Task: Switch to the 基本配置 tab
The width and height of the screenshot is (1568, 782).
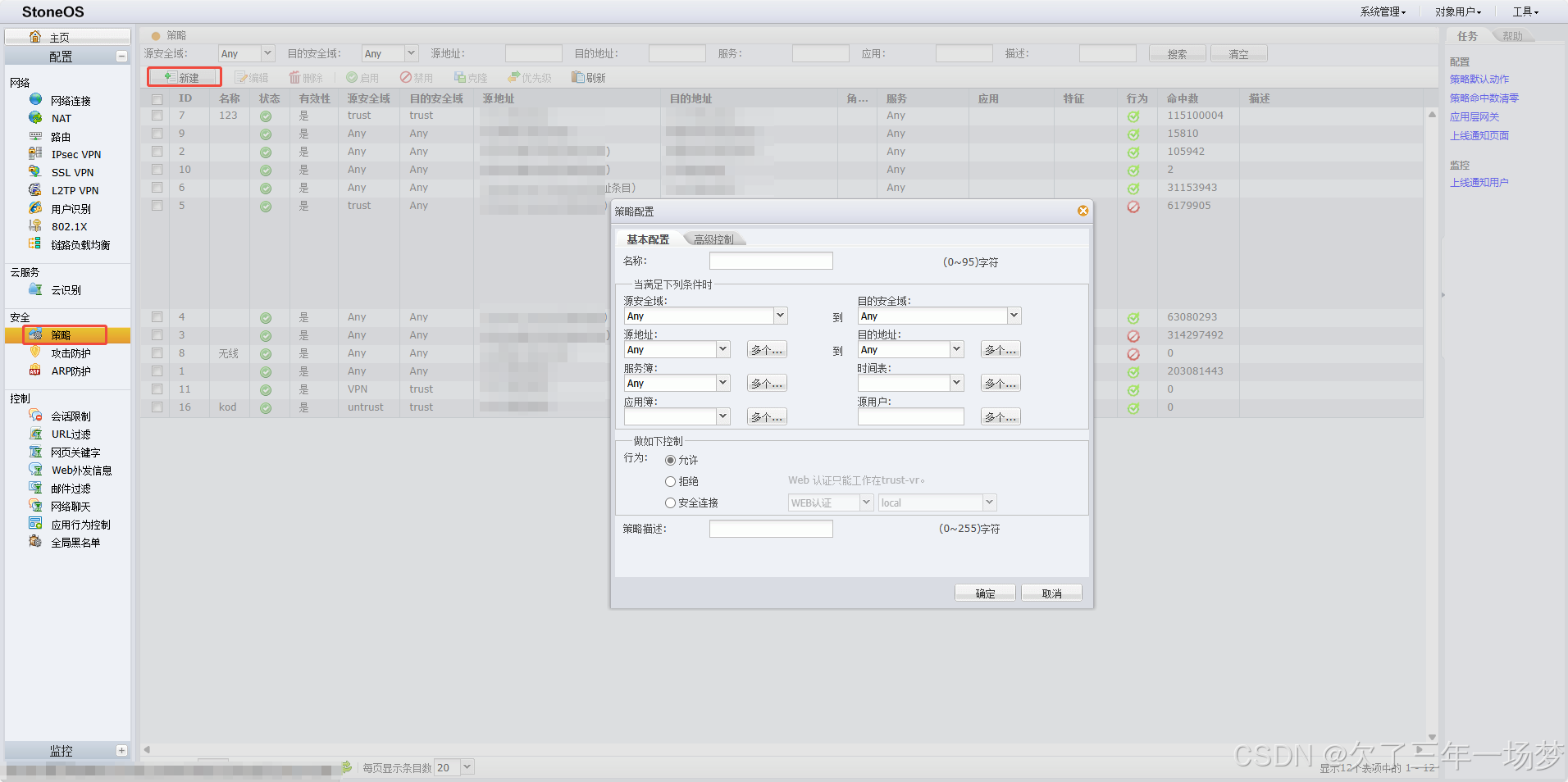Action: click(648, 239)
